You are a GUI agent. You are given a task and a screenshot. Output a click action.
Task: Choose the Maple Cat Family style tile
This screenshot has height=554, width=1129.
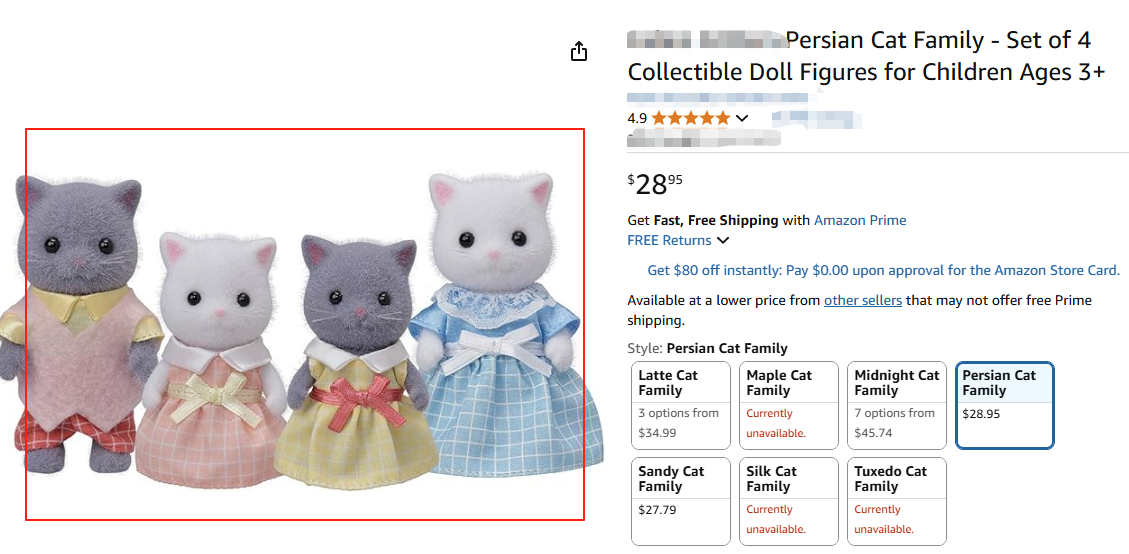(x=788, y=404)
